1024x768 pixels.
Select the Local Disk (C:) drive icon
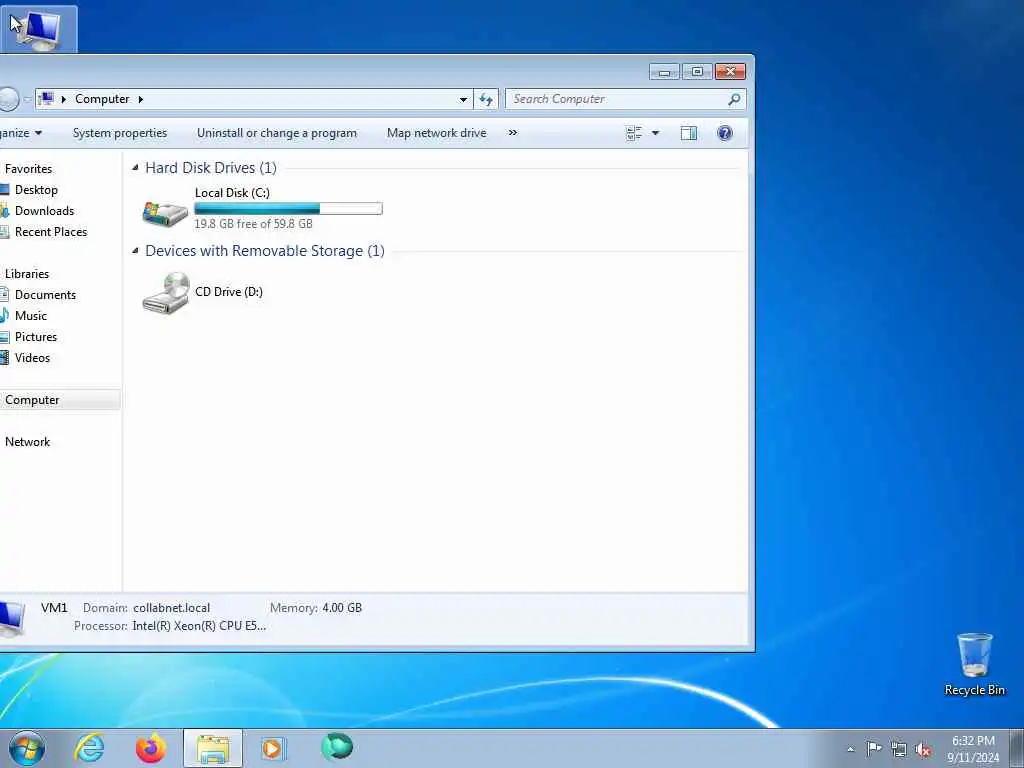coord(165,212)
